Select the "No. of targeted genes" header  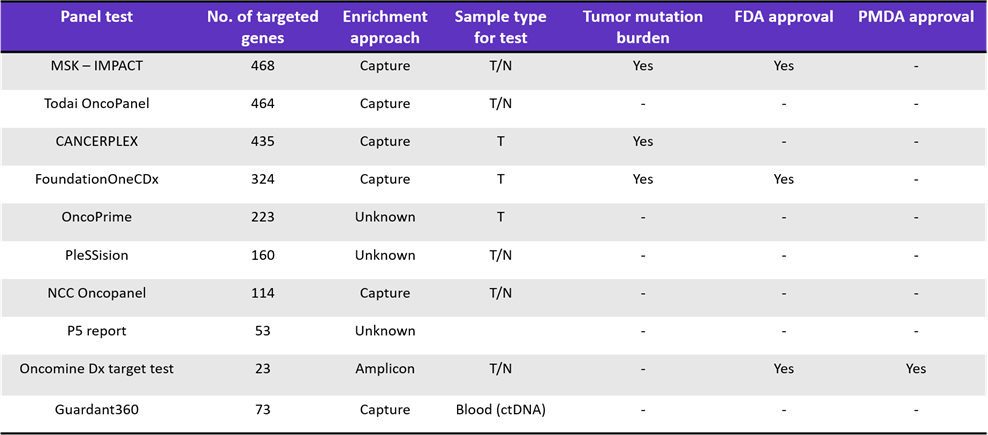263,28
